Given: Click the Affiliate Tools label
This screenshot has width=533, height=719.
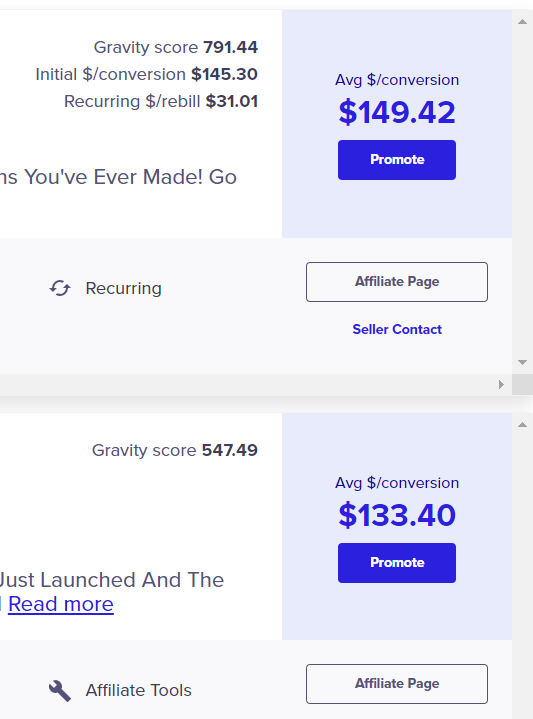Looking at the screenshot, I should pos(139,691).
